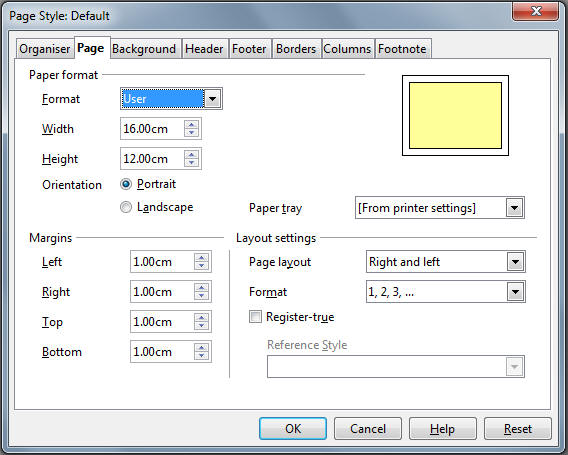Open the Background tab

pyautogui.click(x=144, y=49)
